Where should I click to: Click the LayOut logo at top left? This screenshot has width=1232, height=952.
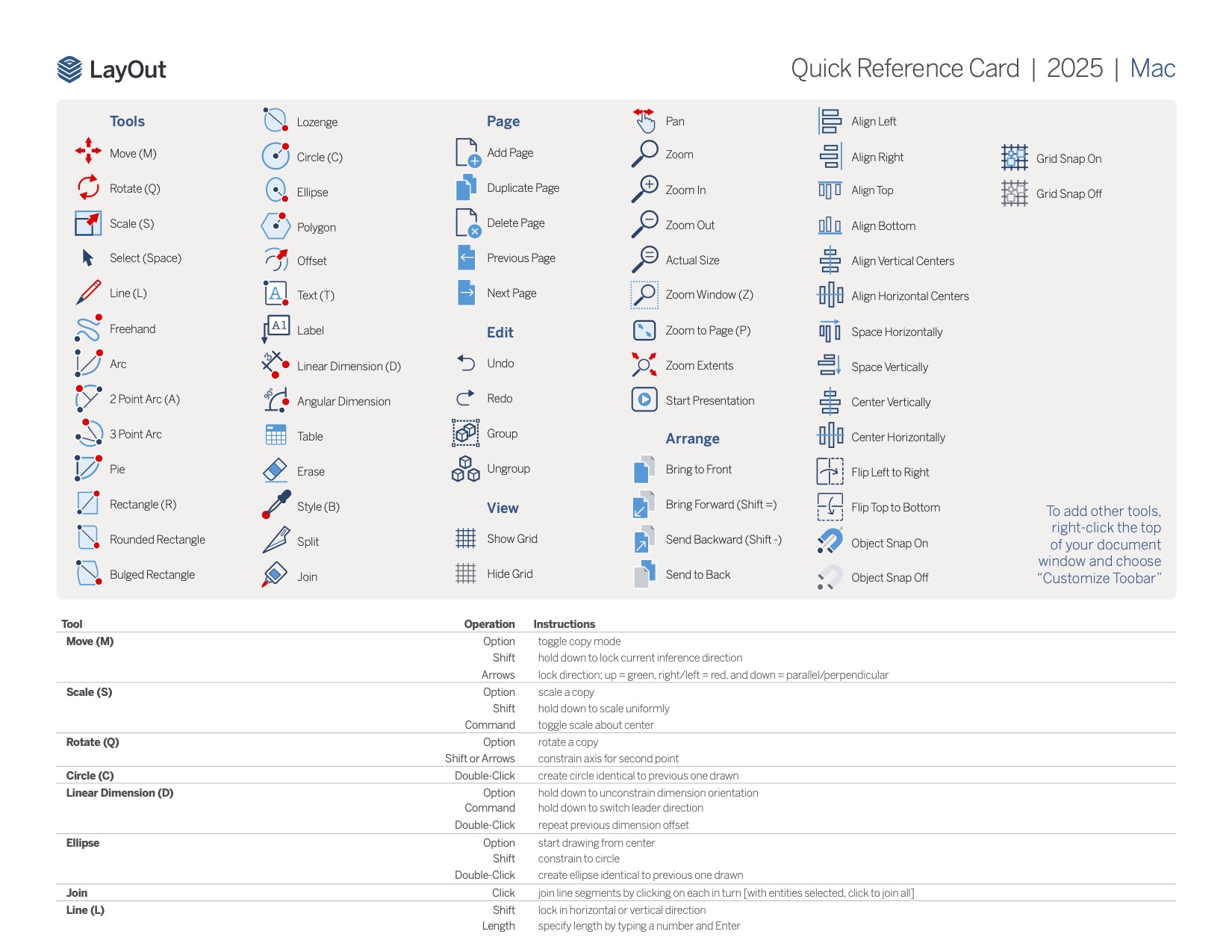click(x=112, y=69)
